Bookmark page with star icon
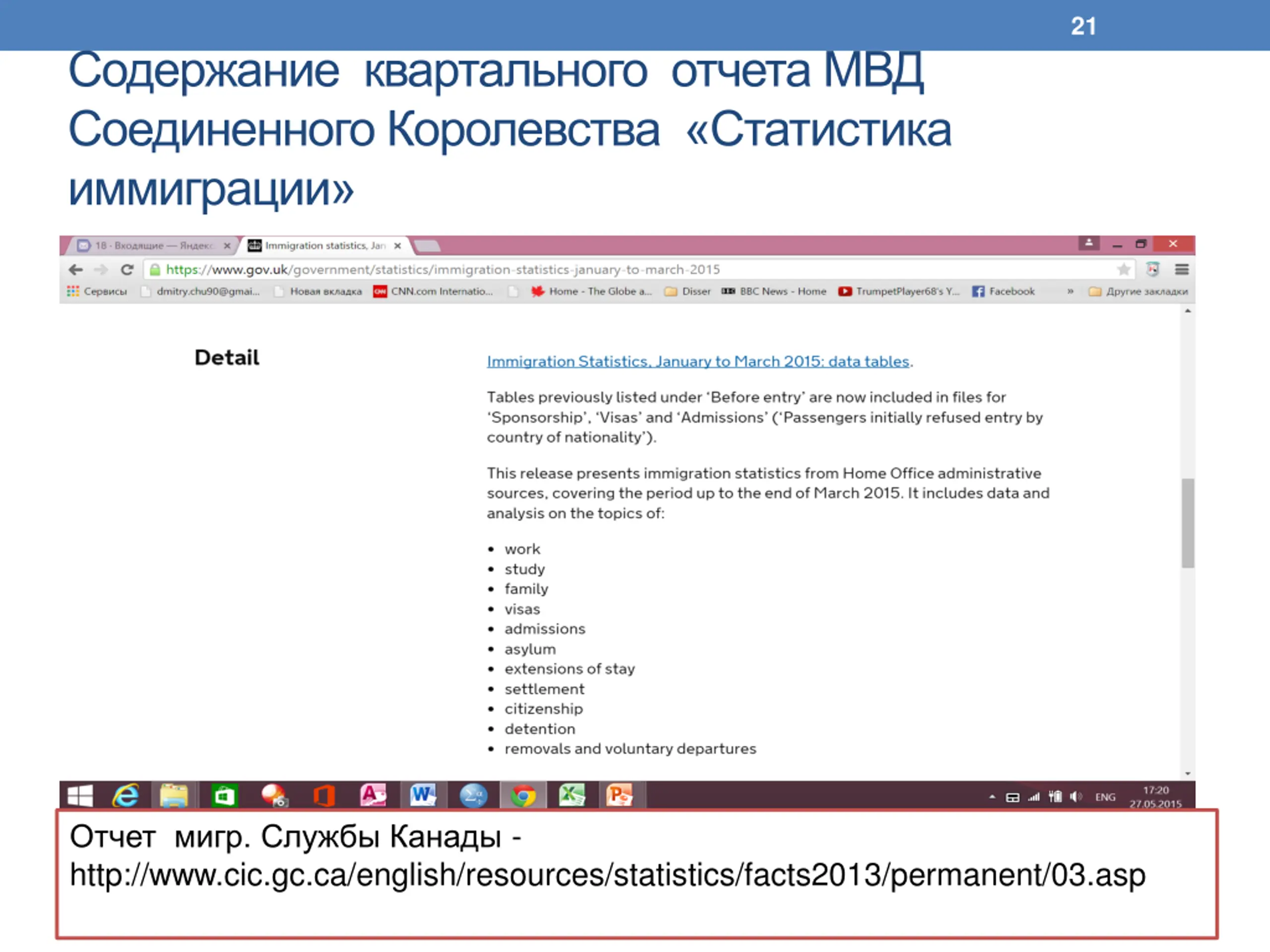The height and width of the screenshot is (952, 1270). point(1124,270)
